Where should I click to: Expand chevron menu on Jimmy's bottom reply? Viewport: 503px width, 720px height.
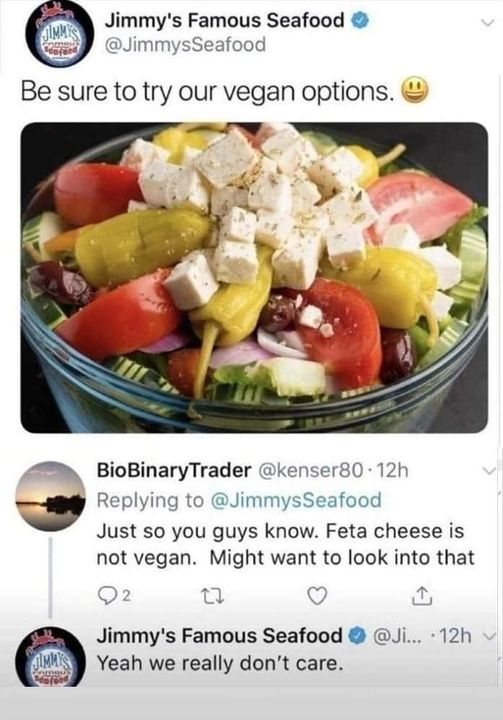click(491, 636)
